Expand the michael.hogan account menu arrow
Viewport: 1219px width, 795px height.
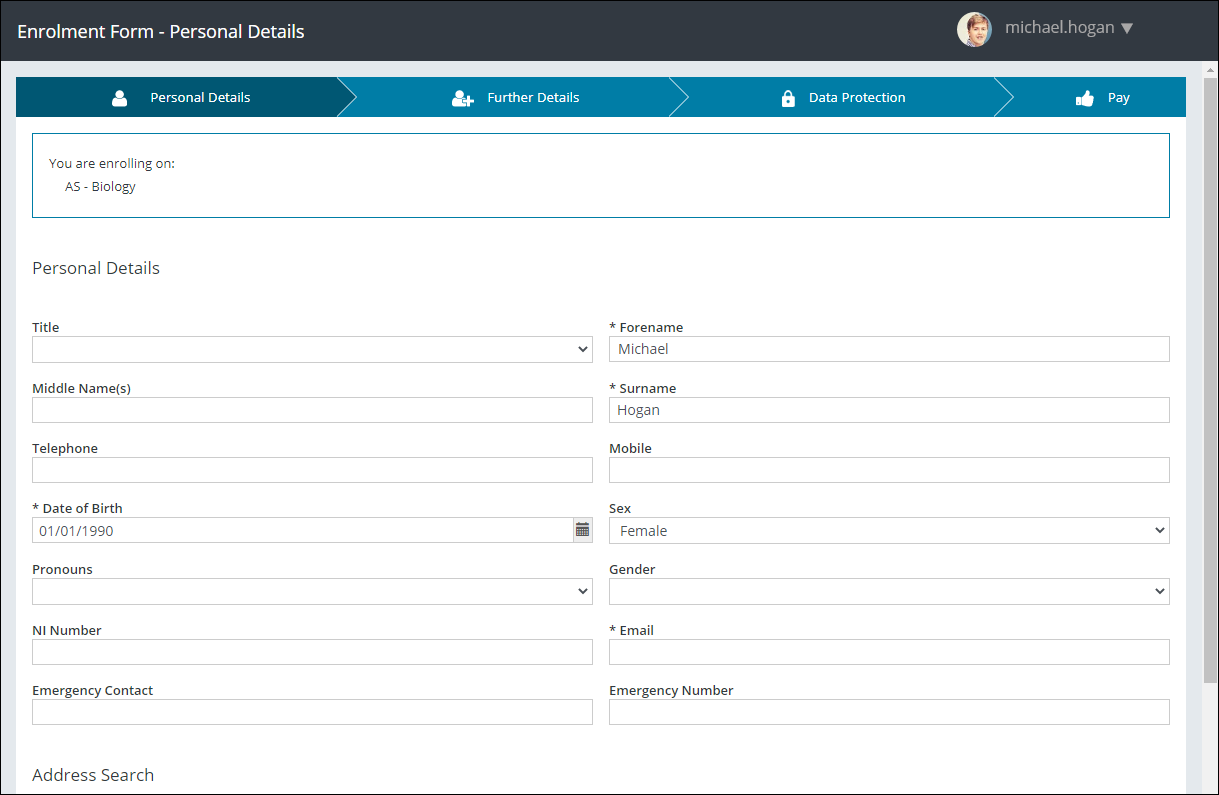1128,28
